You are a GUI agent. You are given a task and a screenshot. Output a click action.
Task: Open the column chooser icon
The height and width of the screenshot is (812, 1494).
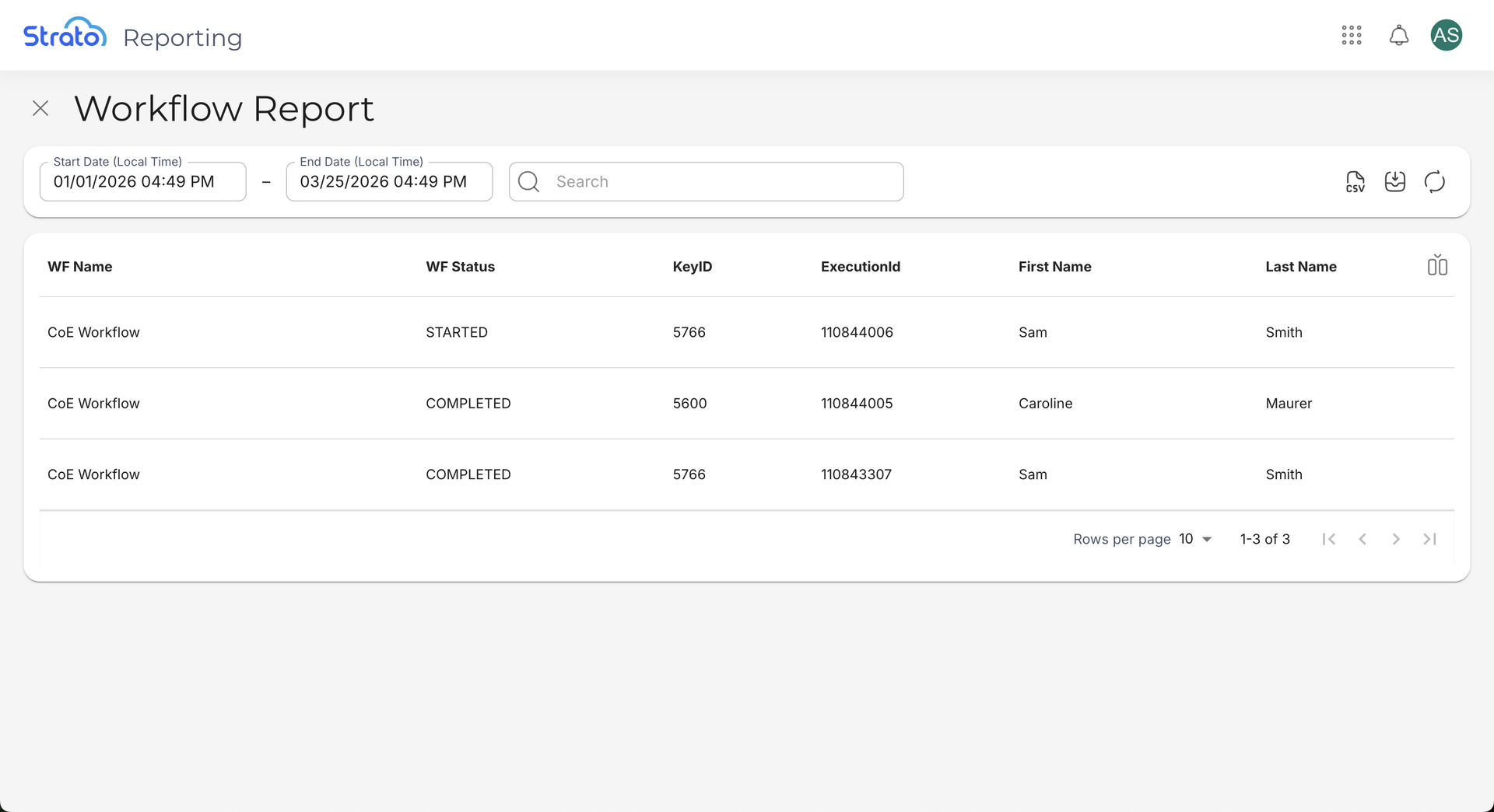pyautogui.click(x=1436, y=266)
